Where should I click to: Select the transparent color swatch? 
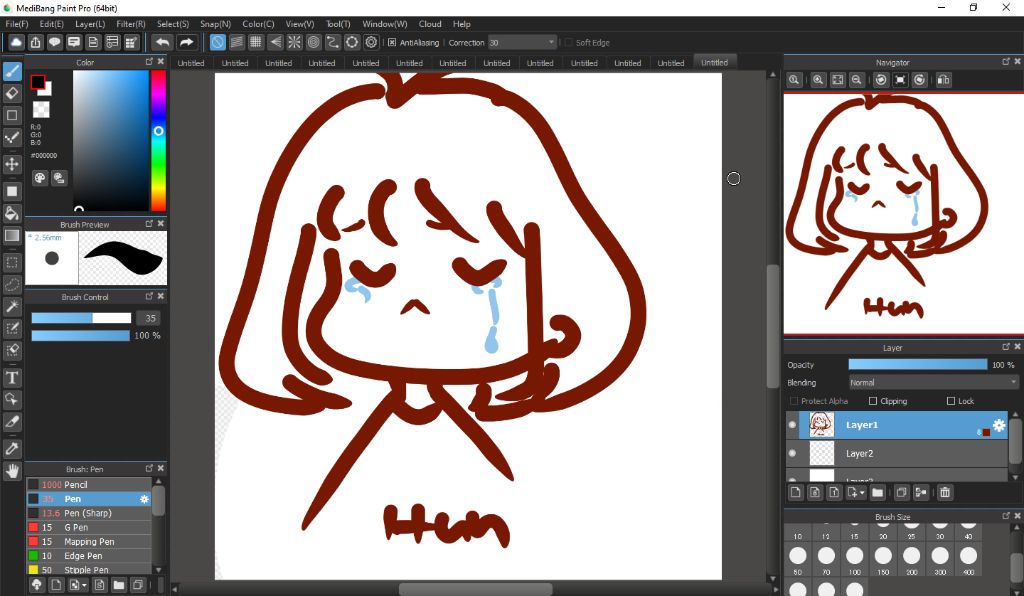pyautogui.click(x=41, y=109)
